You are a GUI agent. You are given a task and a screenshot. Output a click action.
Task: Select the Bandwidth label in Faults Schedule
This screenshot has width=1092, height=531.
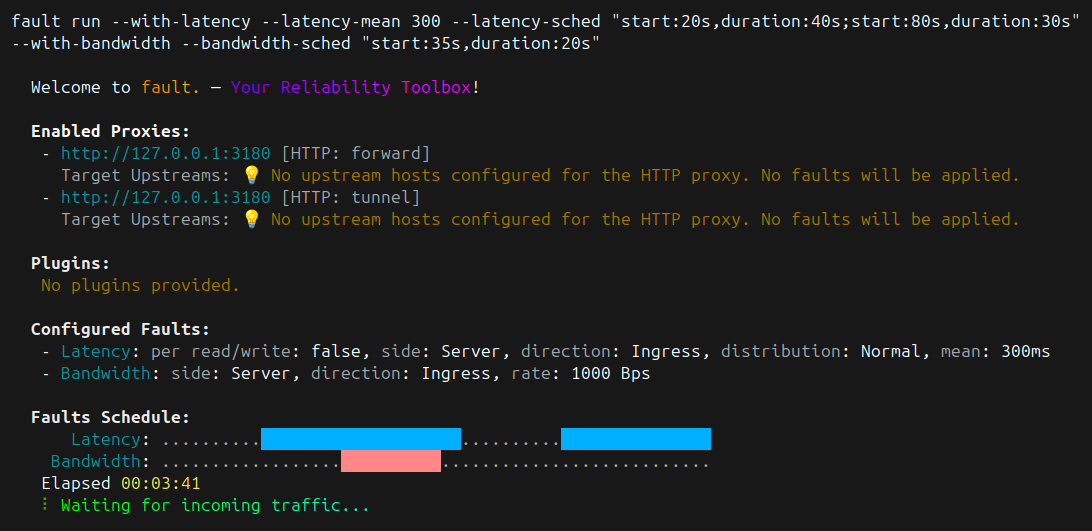coord(96,461)
